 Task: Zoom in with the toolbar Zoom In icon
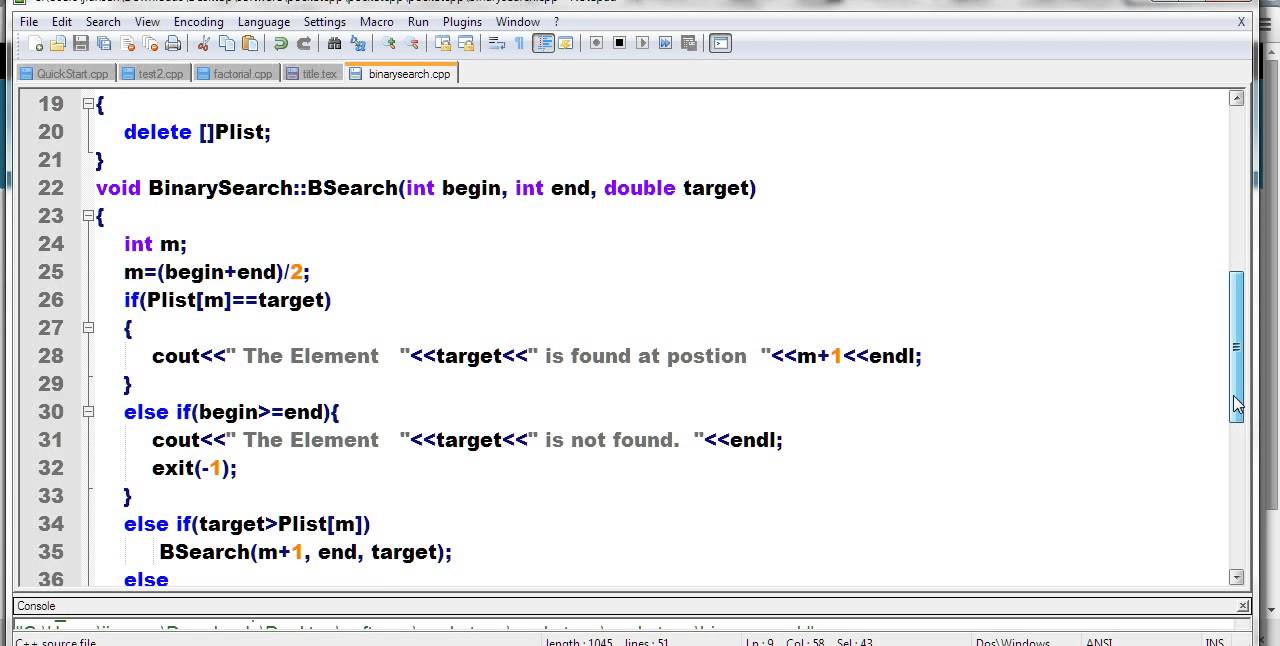tap(389, 43)
